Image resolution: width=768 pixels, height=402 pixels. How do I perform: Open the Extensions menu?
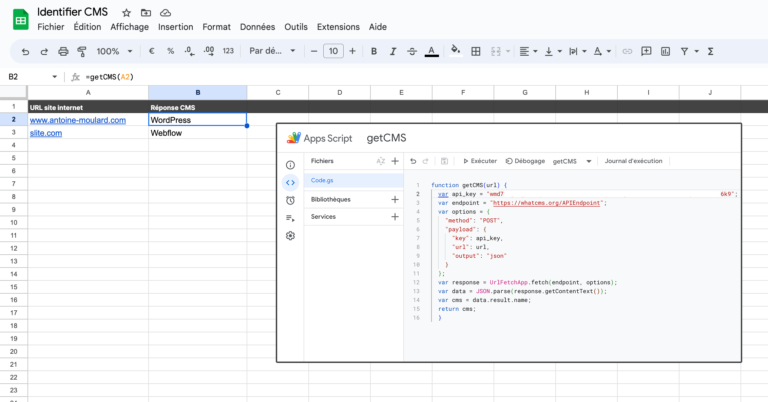point(337,27)
